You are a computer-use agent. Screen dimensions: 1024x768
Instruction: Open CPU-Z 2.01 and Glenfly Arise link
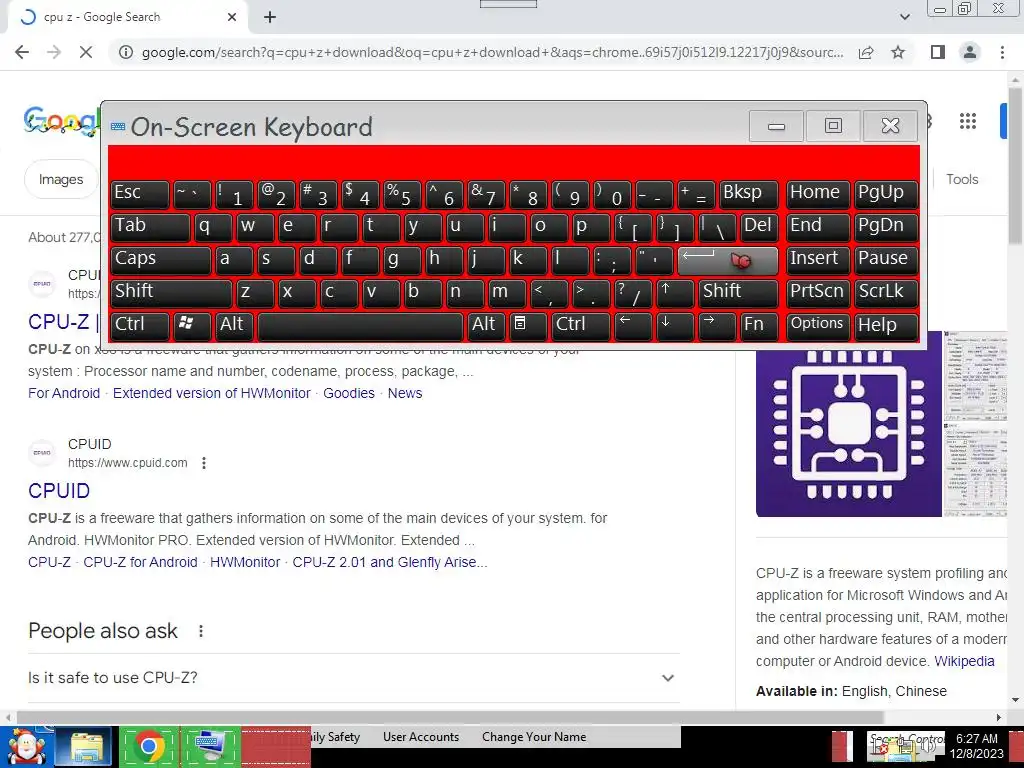click(390, 562)
